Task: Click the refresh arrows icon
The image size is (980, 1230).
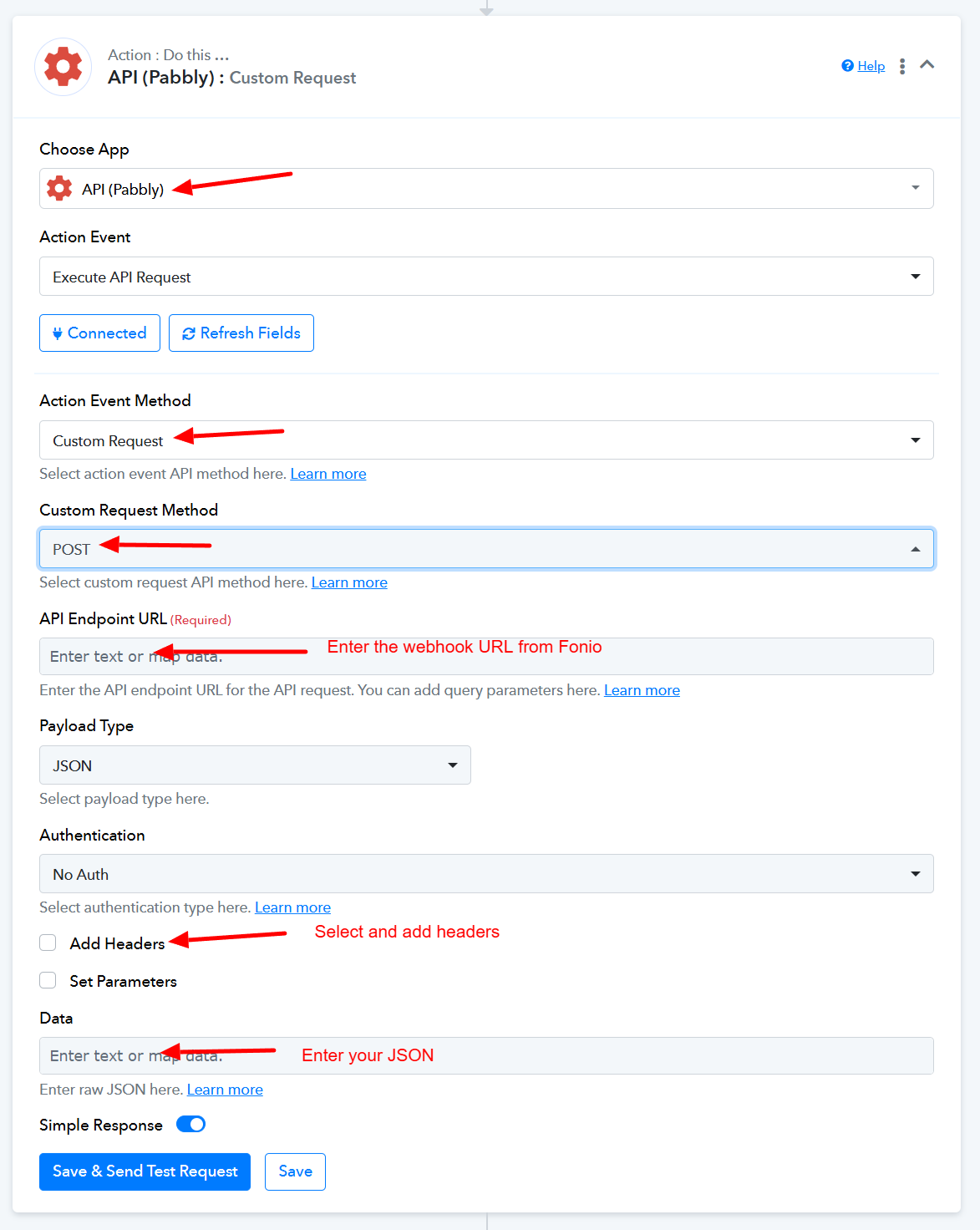Action: pos(189,333)
